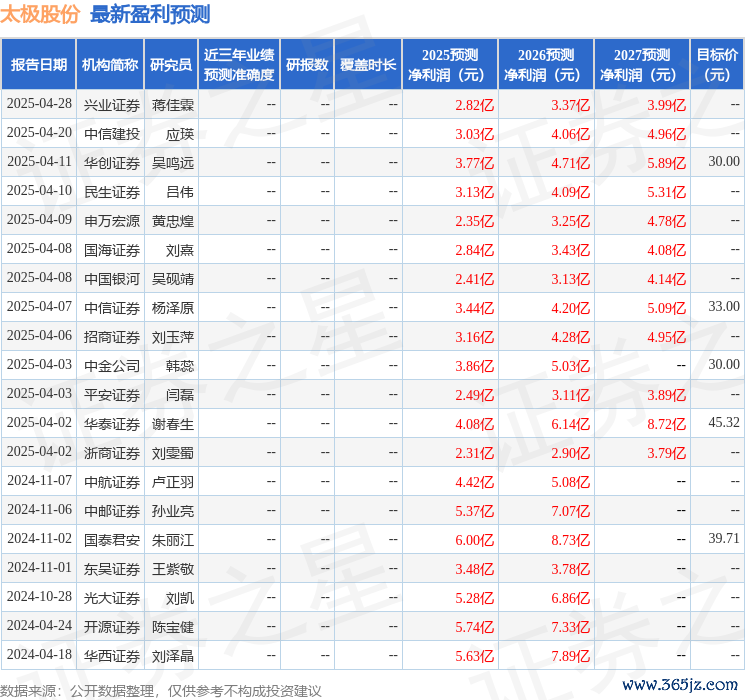Select the 光大证券 institution cell
The image size is (745, 700).
pos(112,598)
